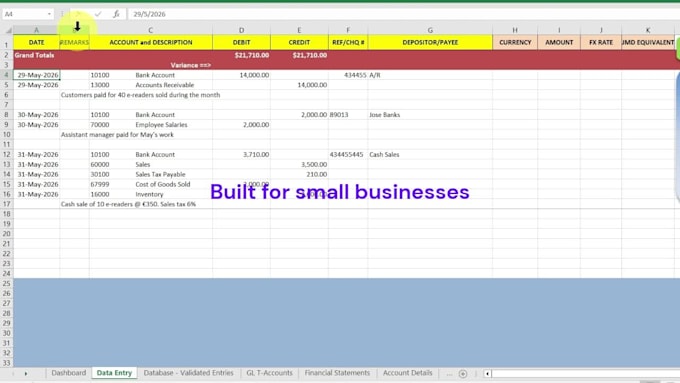Image resolution: width=680 pixels, height=383 pixels.
Task: Select column D header
Action: coord(242,30)
